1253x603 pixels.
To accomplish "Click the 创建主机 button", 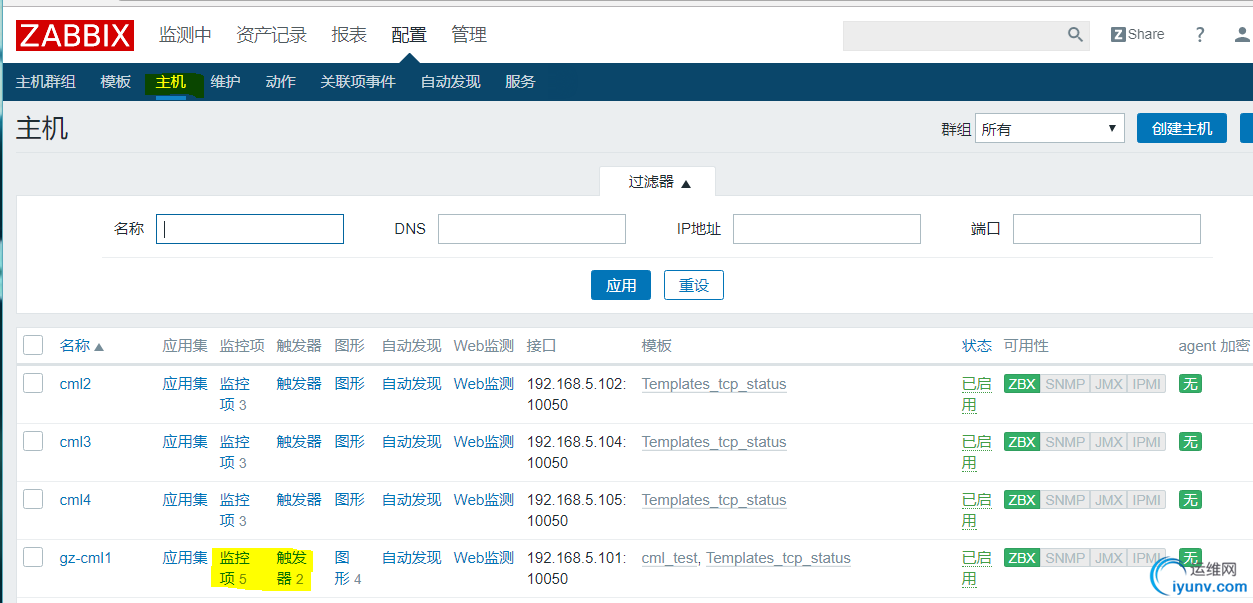I will (x=1182, y=128).
